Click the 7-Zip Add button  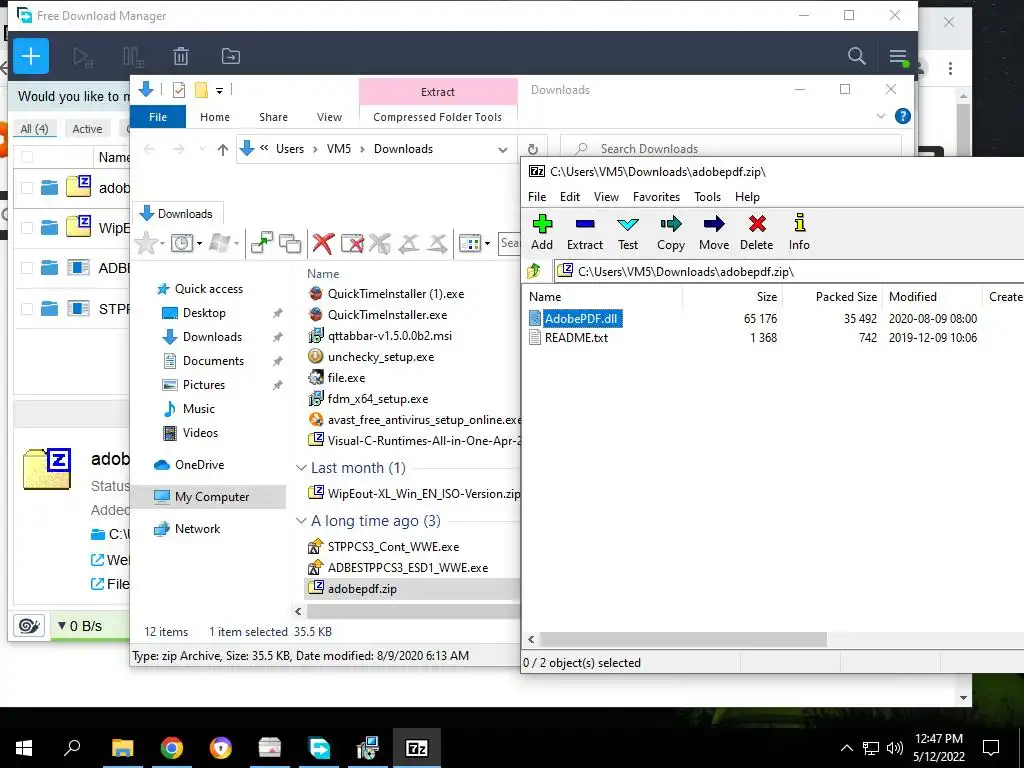542,232
